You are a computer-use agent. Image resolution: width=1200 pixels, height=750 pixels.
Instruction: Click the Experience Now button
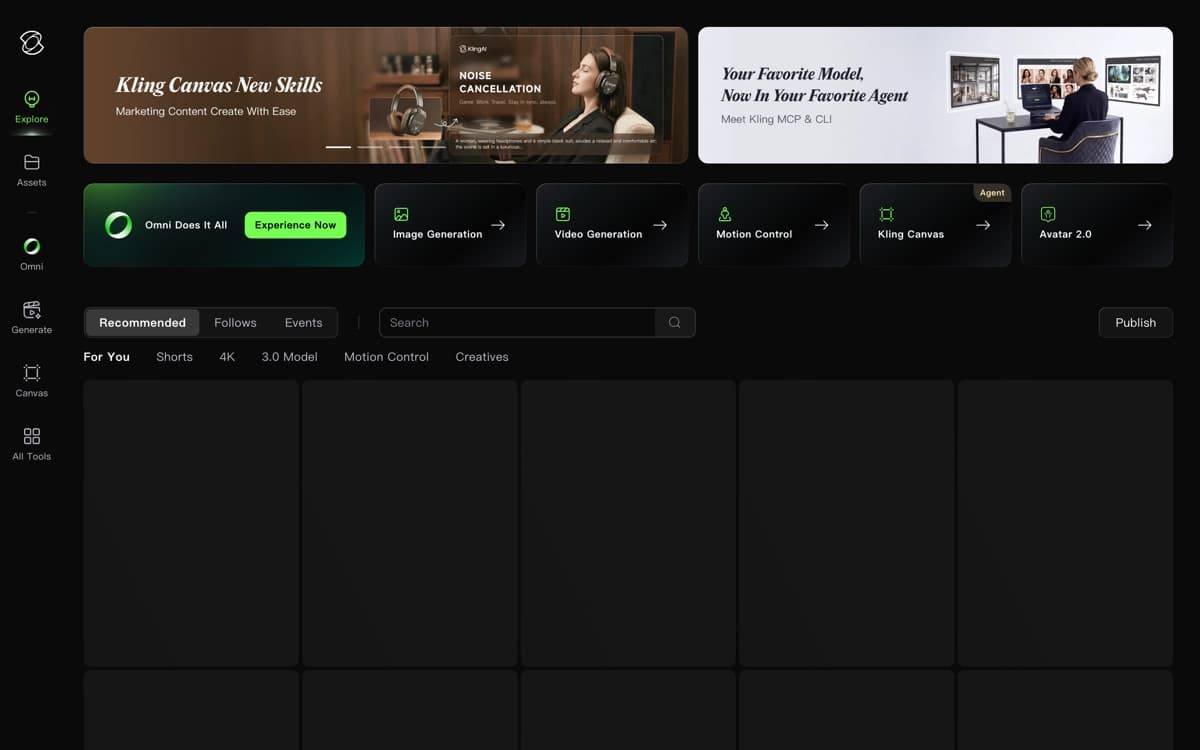[x=295, y=225]
